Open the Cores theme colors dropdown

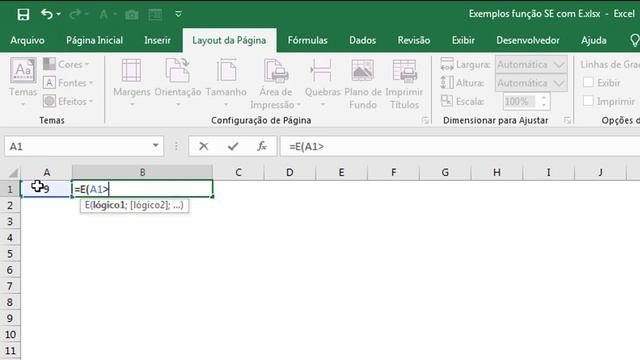tap(67, 64)
